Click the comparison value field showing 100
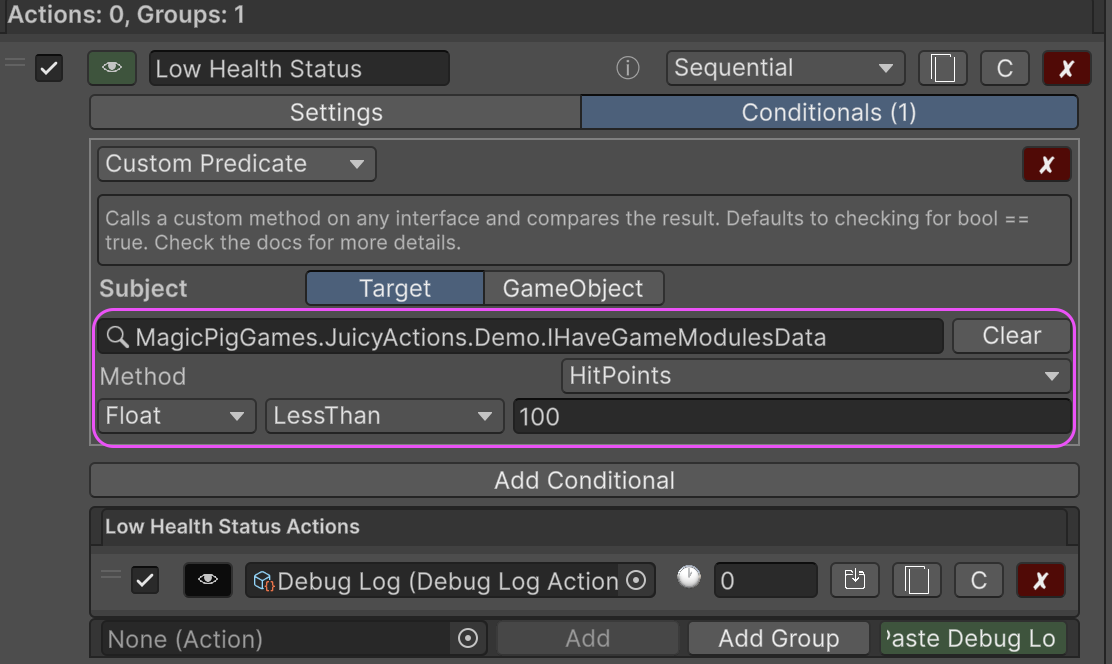Viewport: 1112px width, 664px height. (791, 416)
